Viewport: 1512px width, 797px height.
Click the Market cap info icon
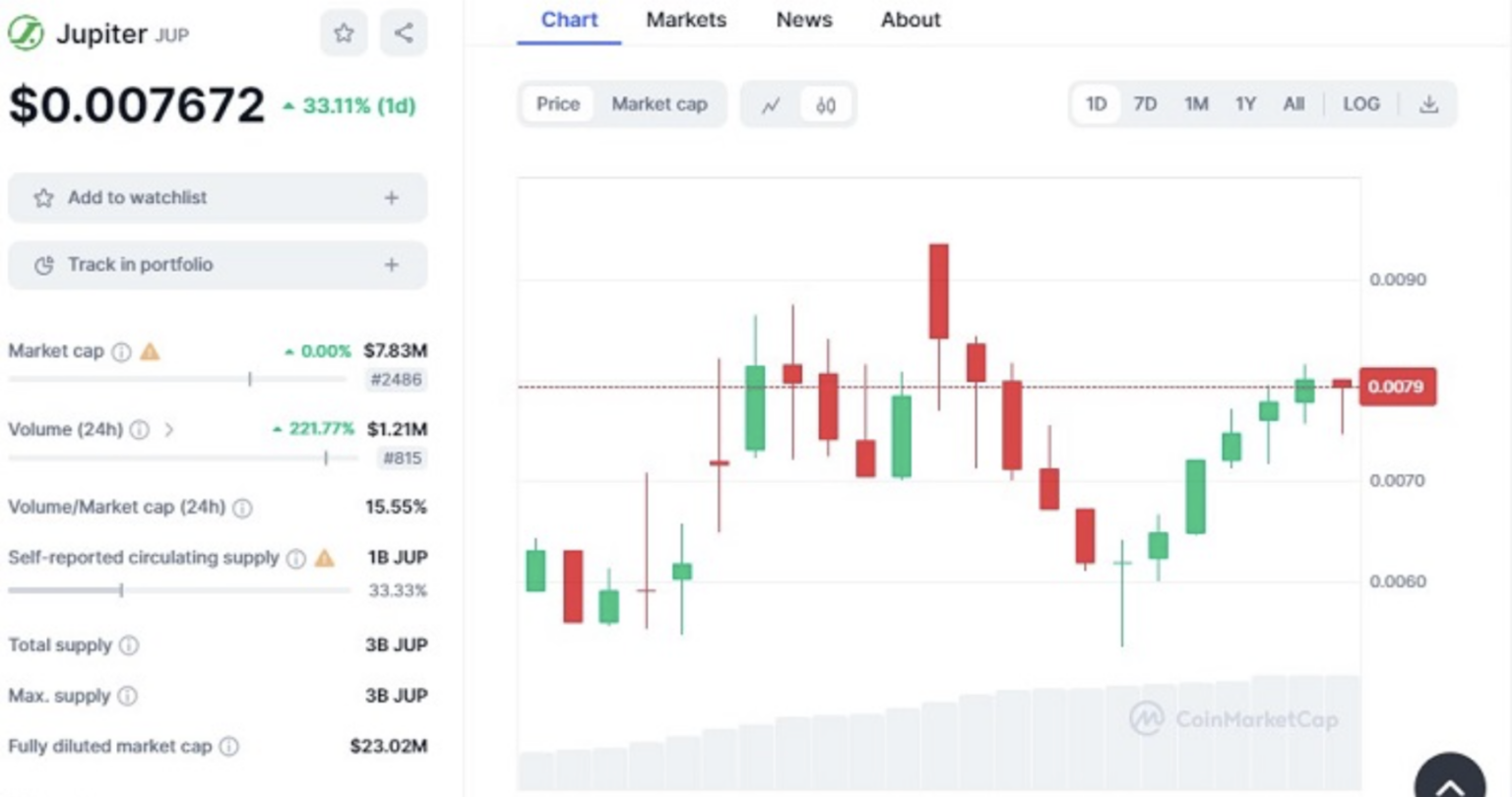[120, 350]
